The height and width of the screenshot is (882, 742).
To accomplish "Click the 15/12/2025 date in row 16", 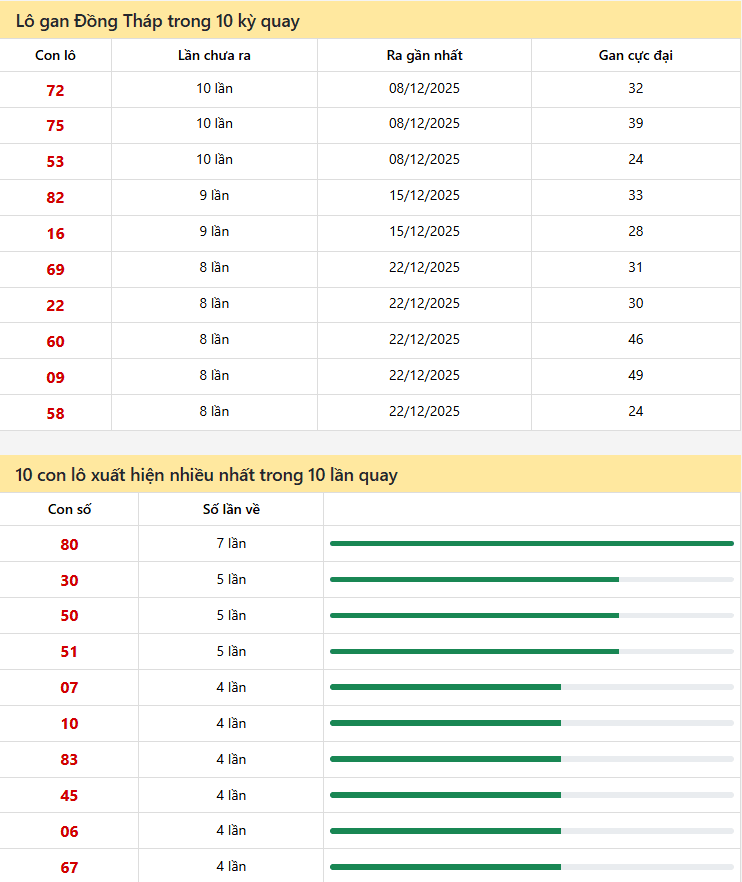I will click(x=424, y=231).
